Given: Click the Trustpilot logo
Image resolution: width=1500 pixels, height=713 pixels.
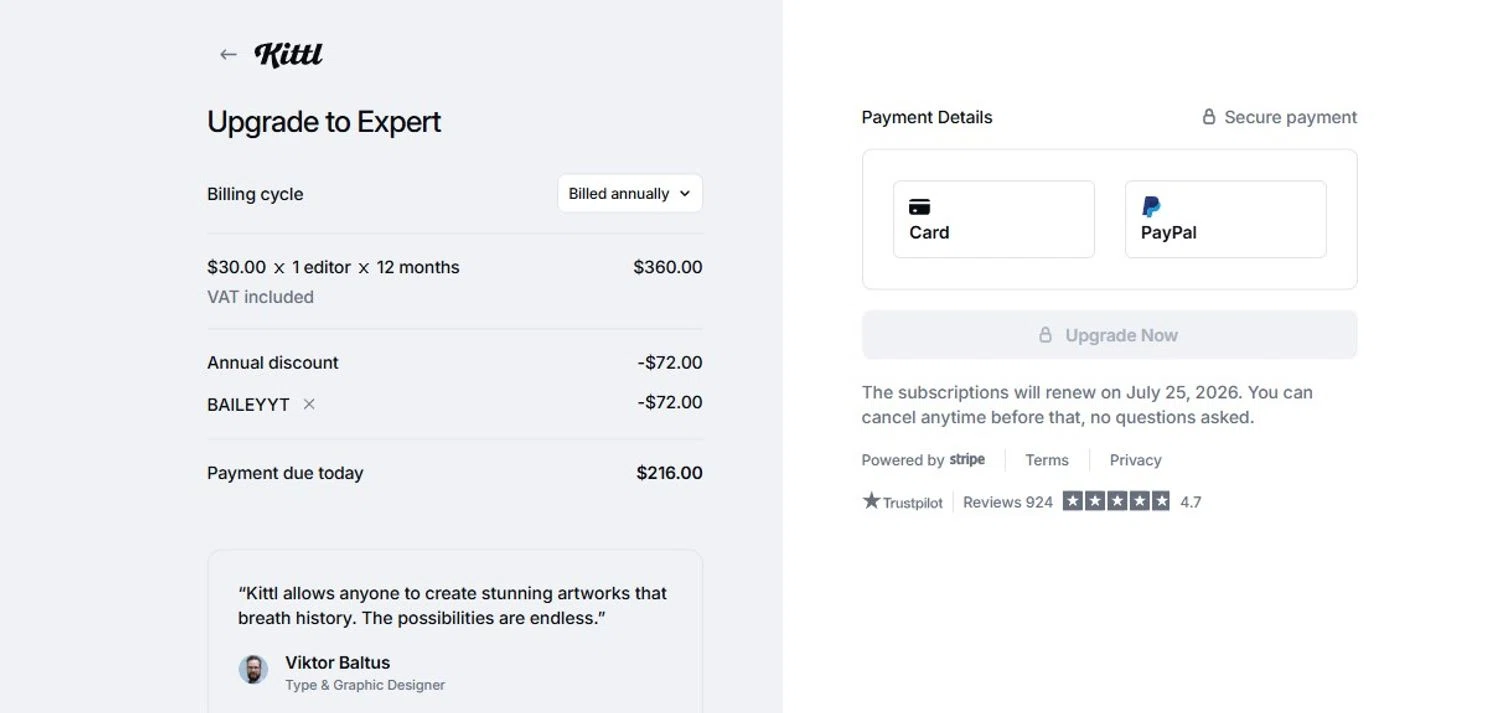Looking at the screenshot, I should pos(903,502).
